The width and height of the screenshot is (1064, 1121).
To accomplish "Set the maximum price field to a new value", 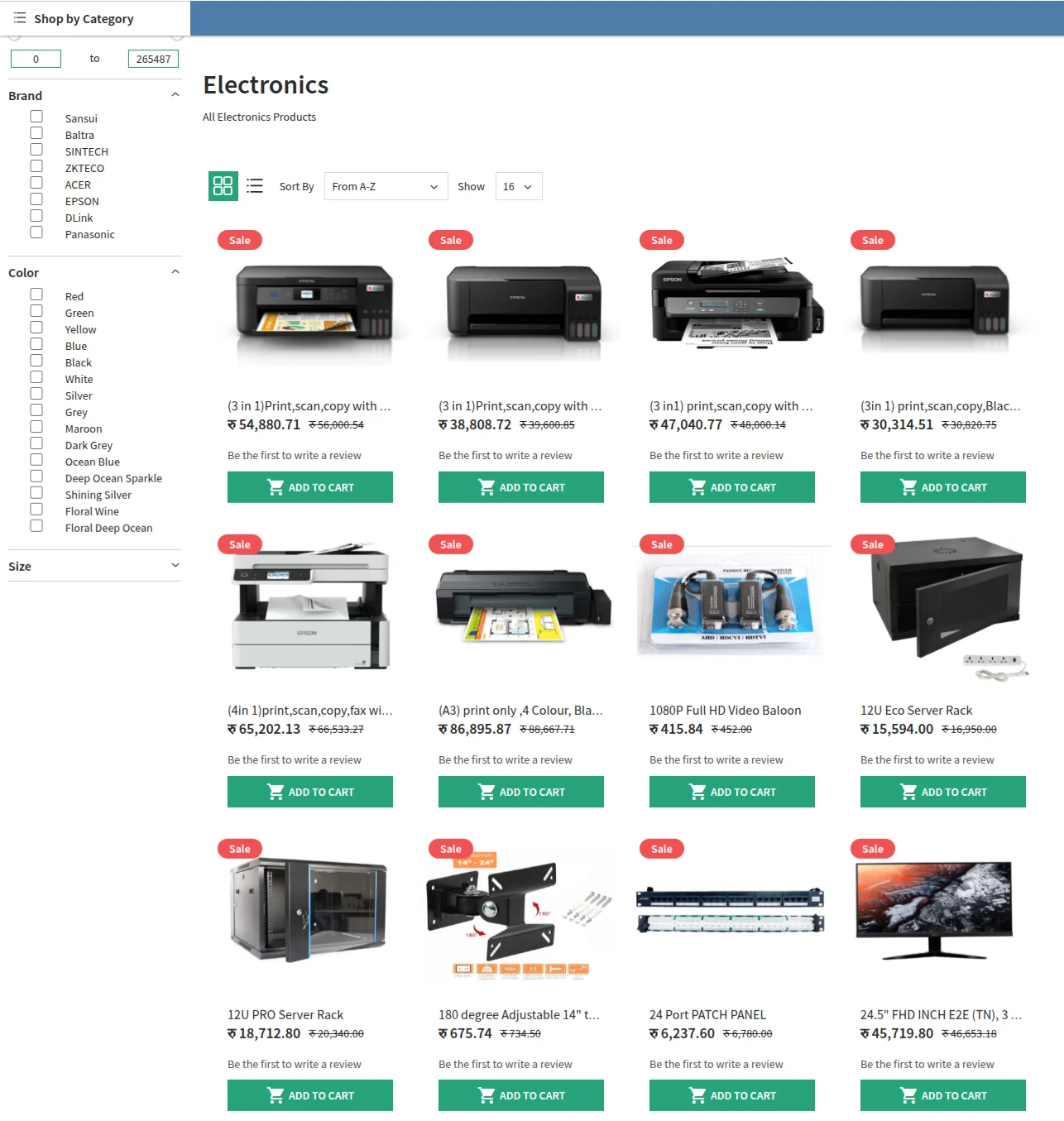I will (153, 58).
